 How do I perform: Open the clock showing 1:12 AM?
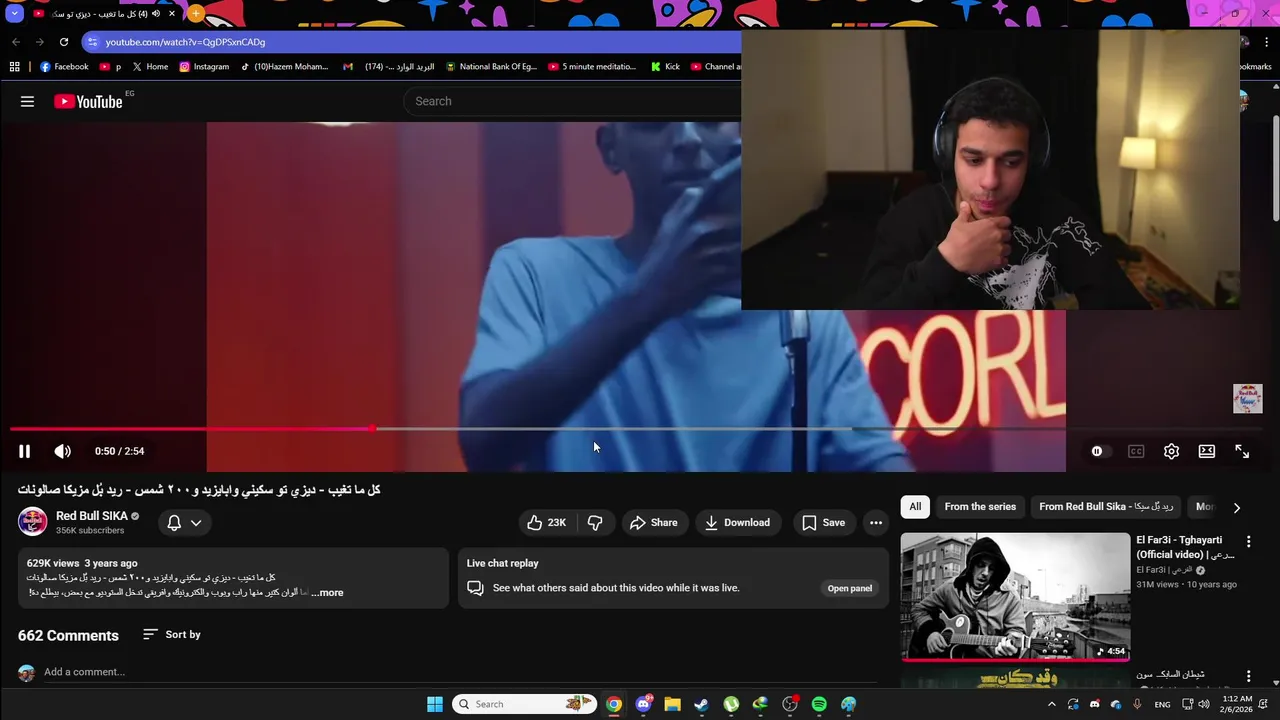click(1237, 704)
